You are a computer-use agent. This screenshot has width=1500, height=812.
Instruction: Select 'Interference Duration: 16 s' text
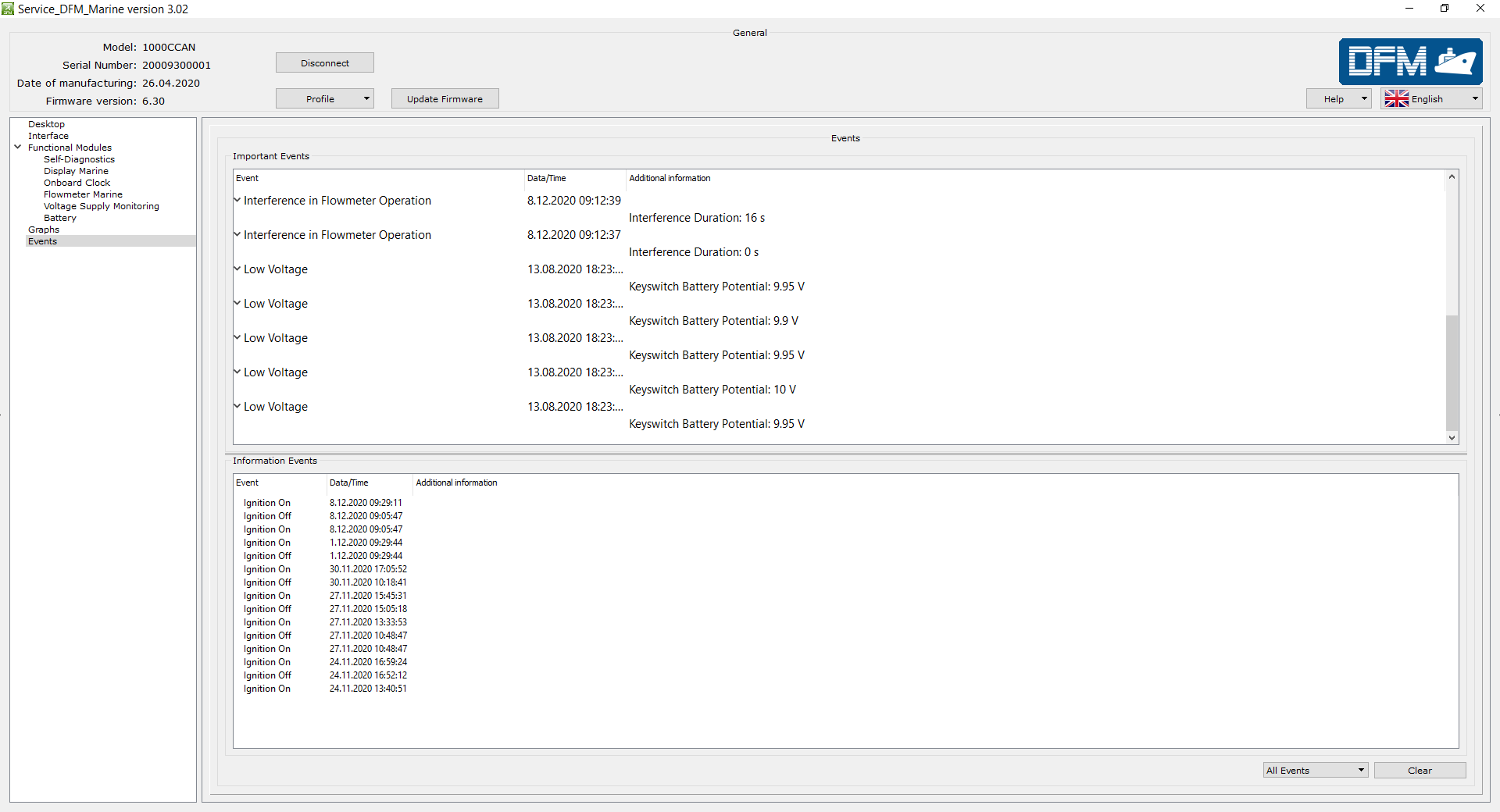(x=697, y=218)
